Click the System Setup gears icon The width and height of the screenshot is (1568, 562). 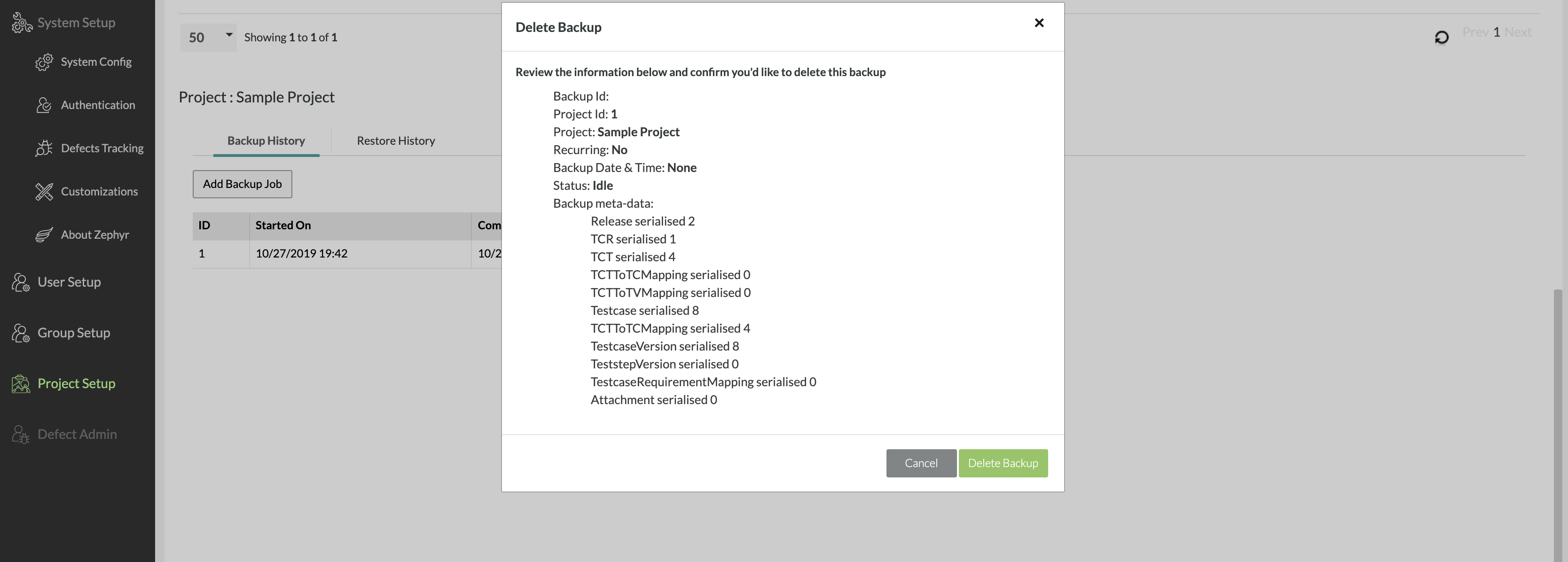(x=21, y=23)
